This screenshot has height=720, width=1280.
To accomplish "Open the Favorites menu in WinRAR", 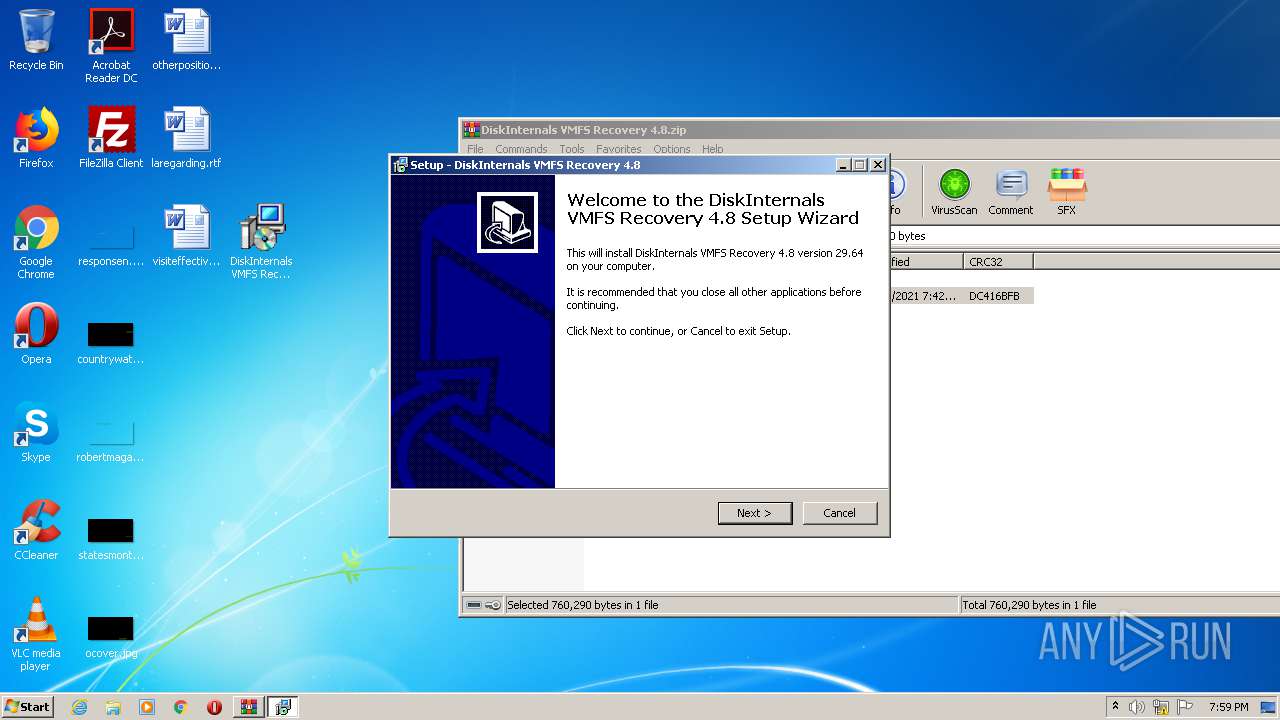I will [619, 149].
